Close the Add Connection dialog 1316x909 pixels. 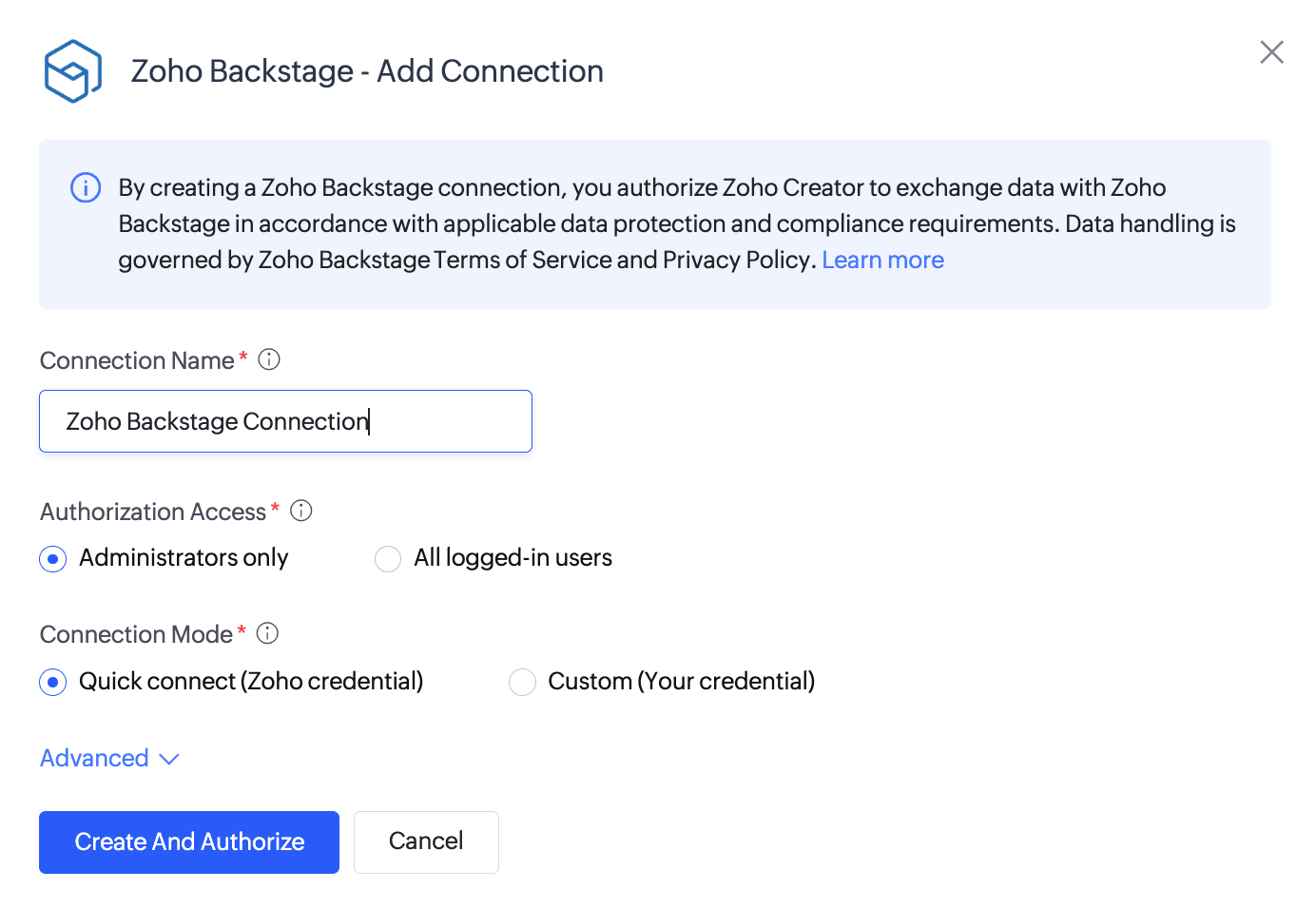click(1271, 52)
